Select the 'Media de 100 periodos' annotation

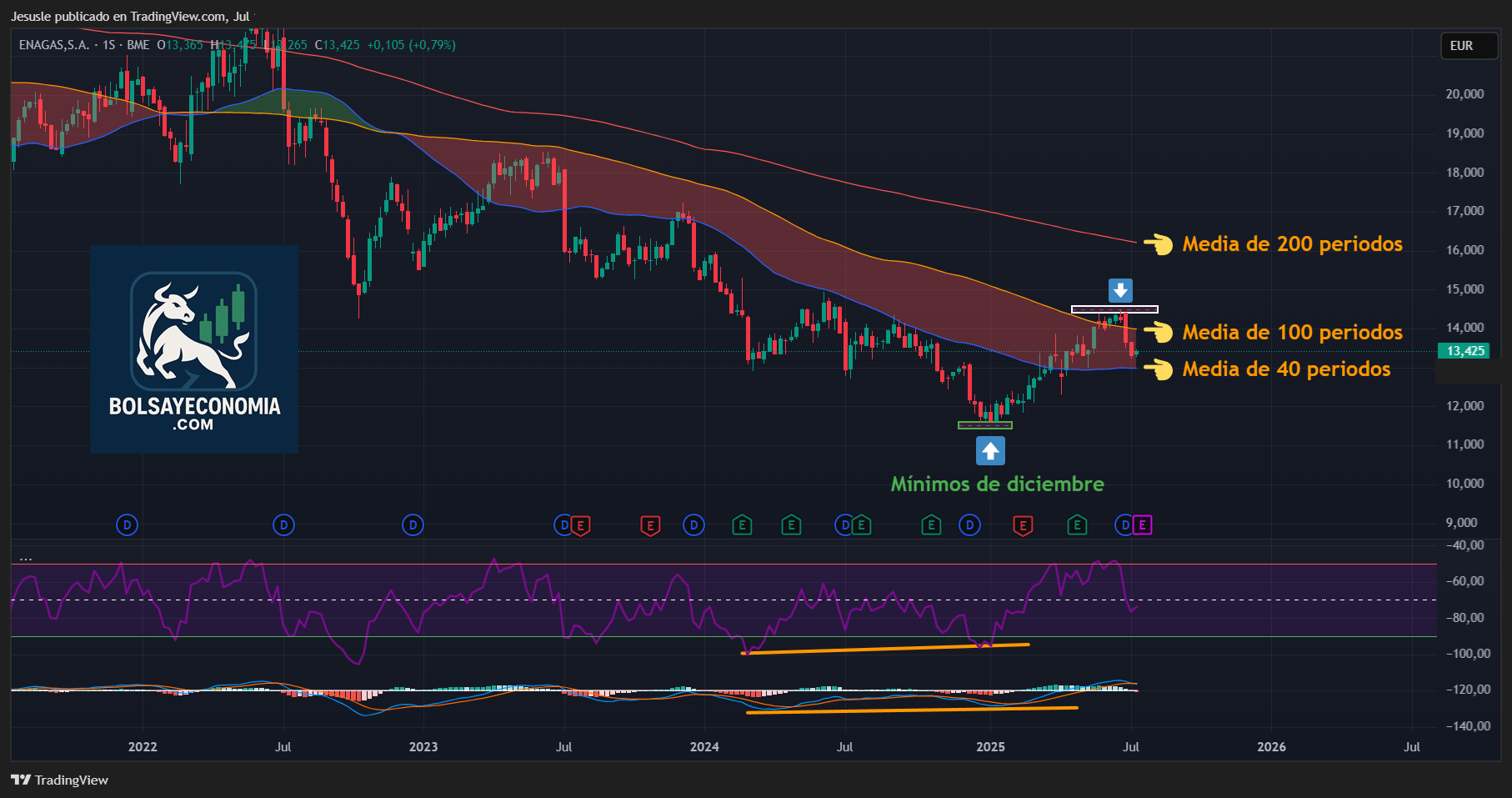(1292, 332)
